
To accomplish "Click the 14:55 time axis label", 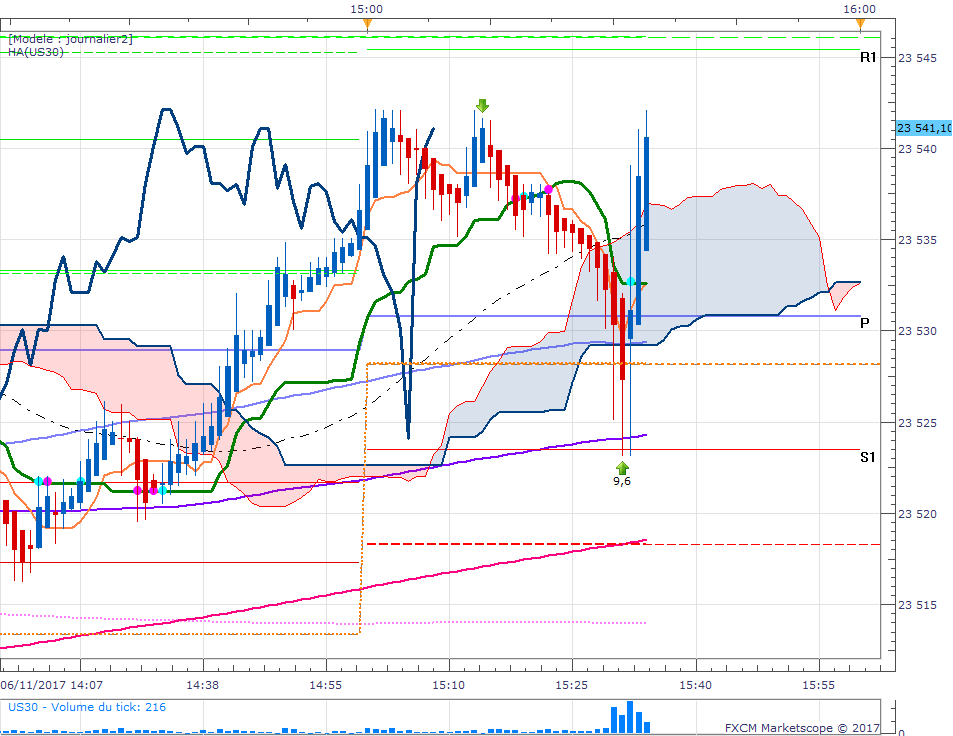I will (x=326, y=685).
